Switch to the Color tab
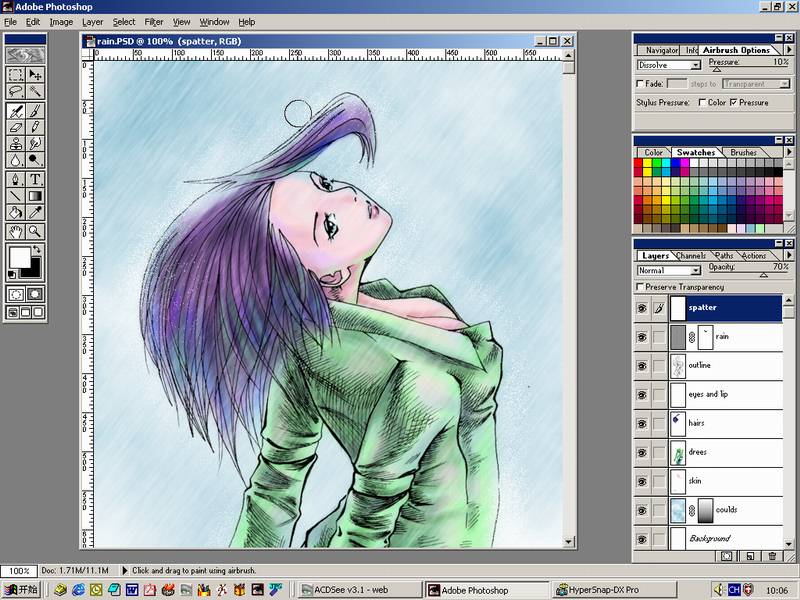Screen dimensions: 800x600 653,153
